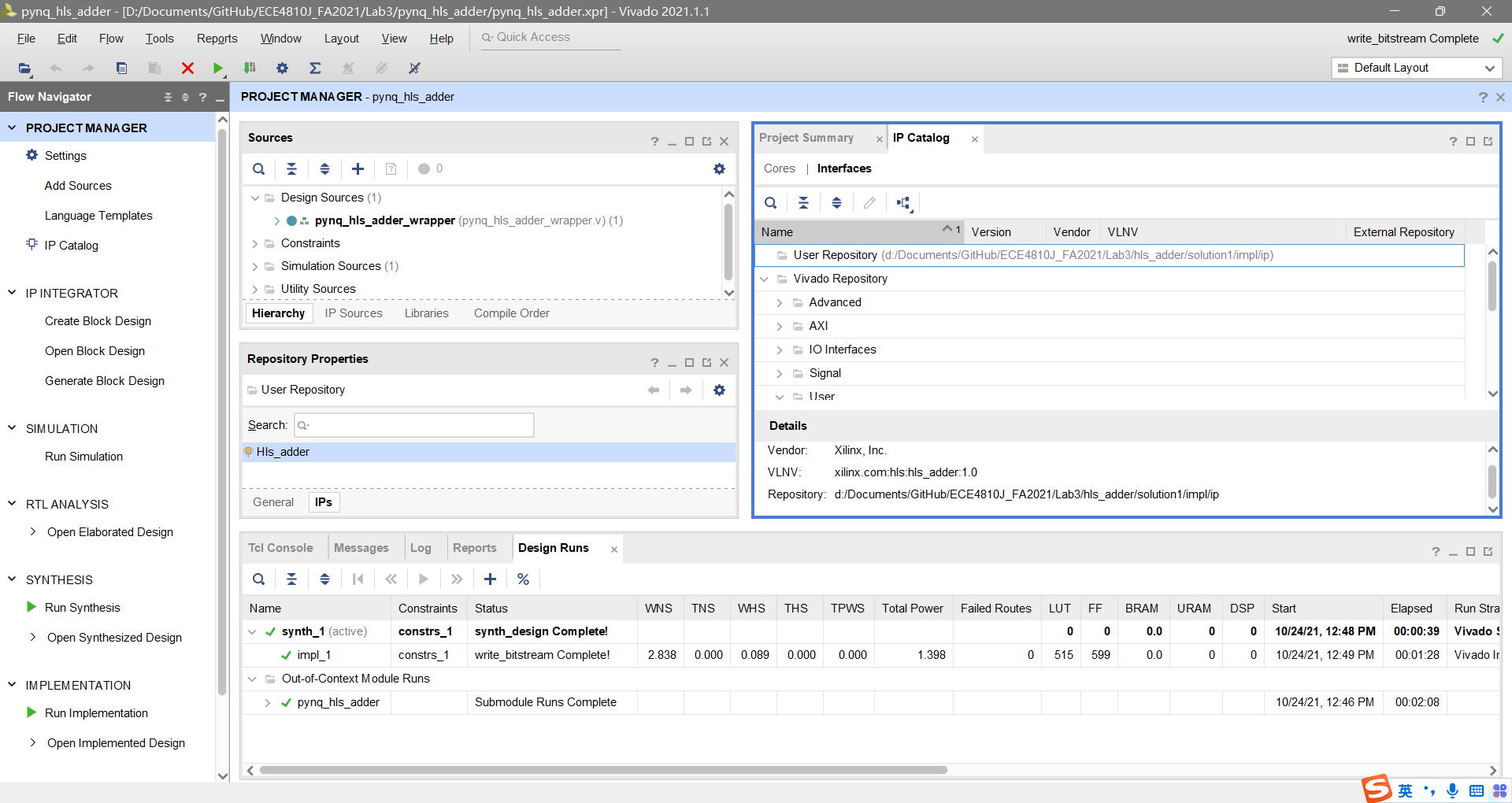
Task: Open Settings gear in main toolbar
Action: pos(282,68)
